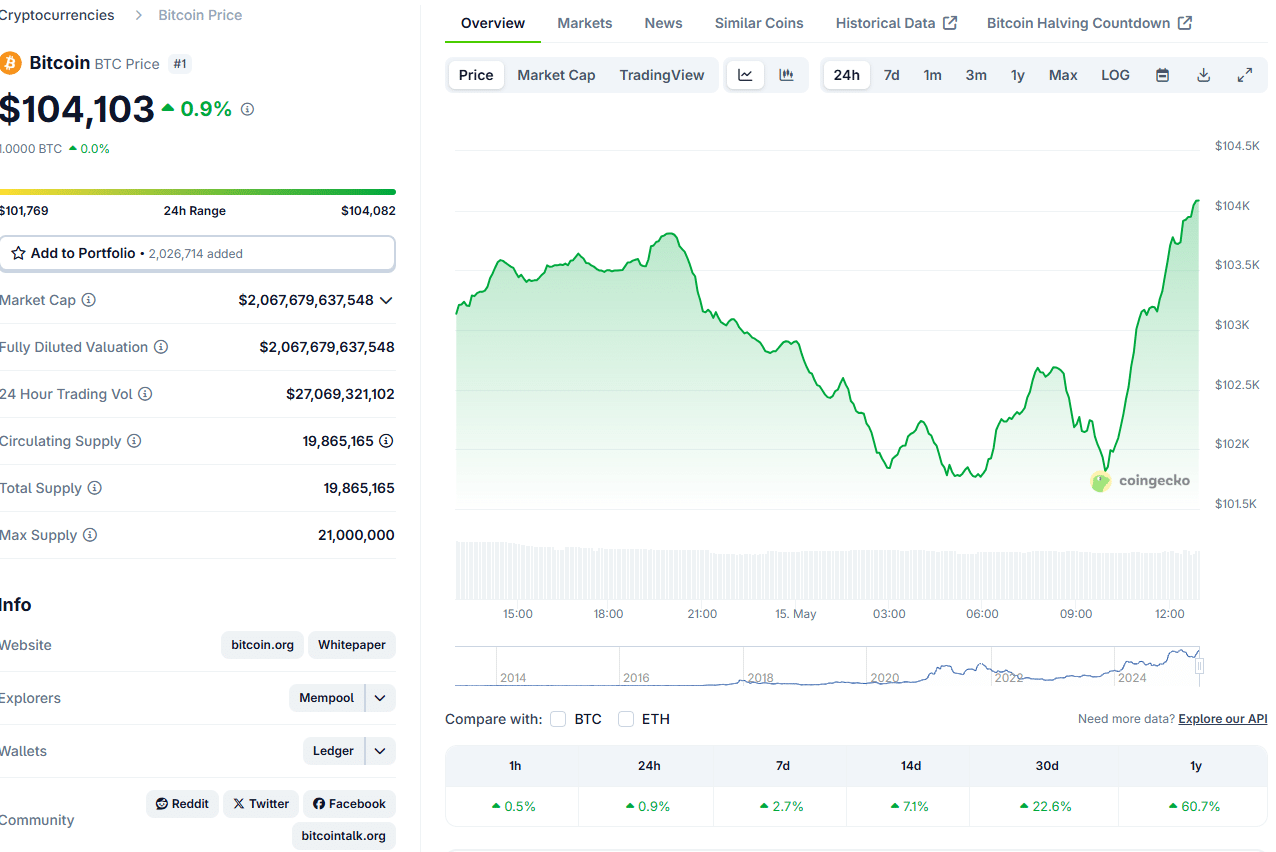Viewport: 1276px width, 852px height.
Task: Expand Wallets dropdown arrow
Action: 380,751
